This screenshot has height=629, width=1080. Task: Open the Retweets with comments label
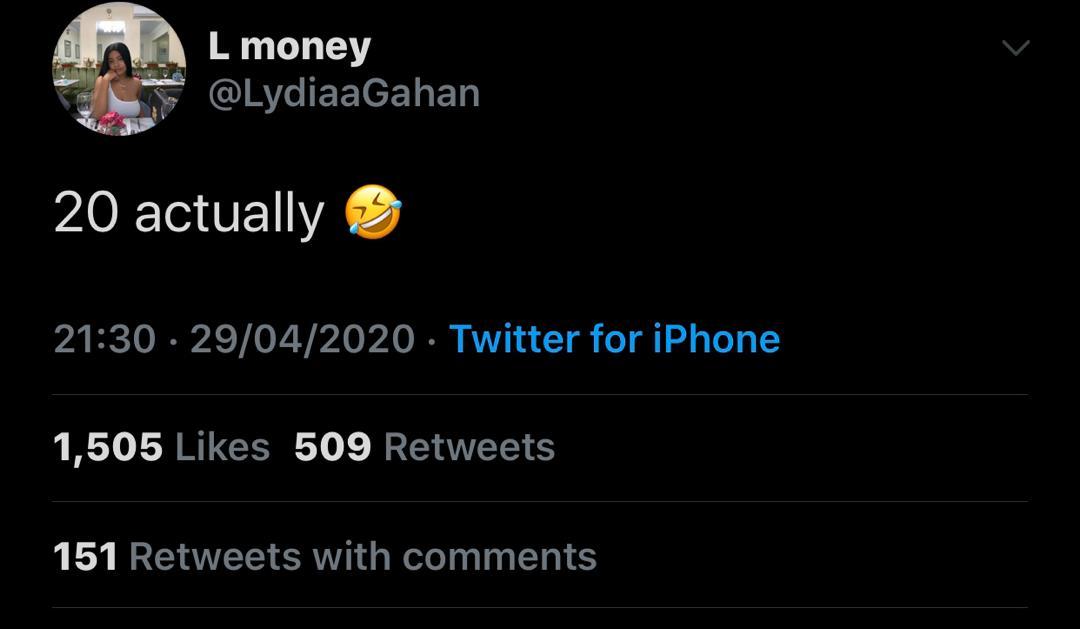click(x=363, y=556)
